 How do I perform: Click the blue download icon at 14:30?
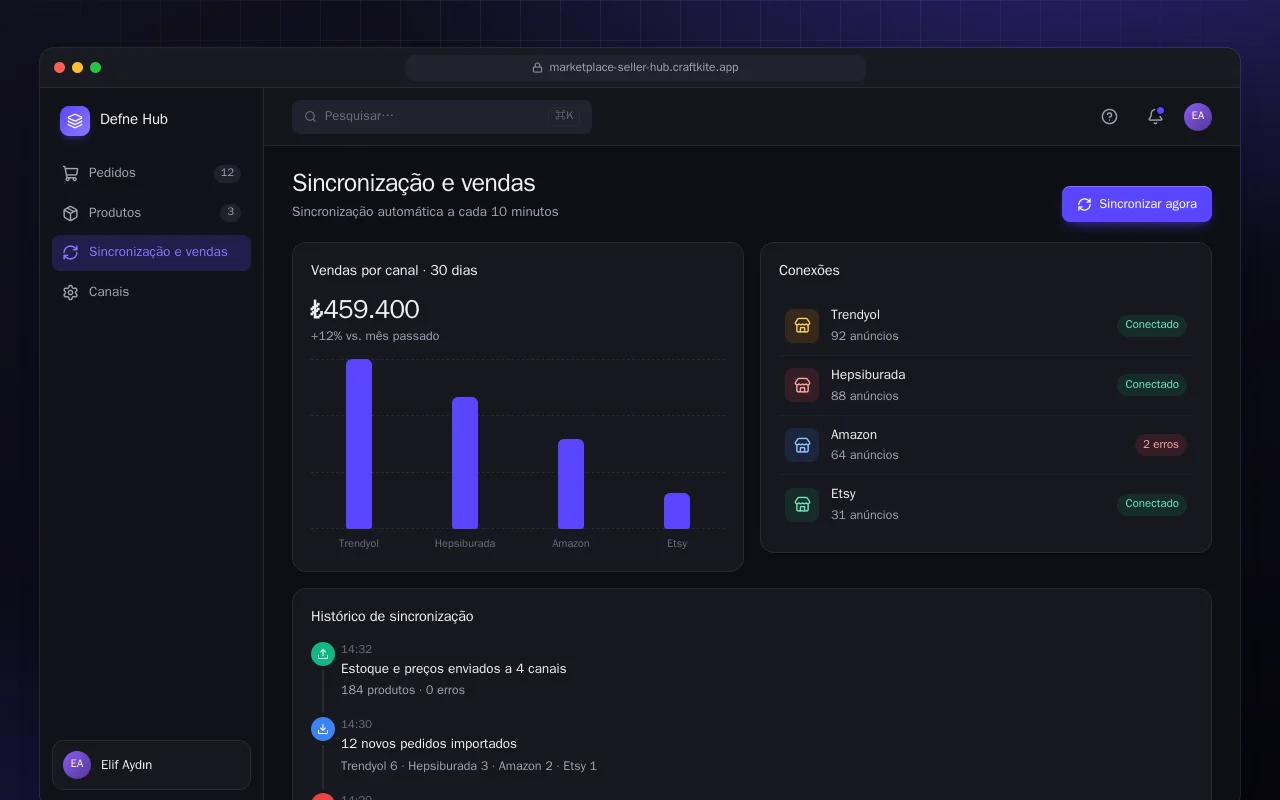pos(323,729)
